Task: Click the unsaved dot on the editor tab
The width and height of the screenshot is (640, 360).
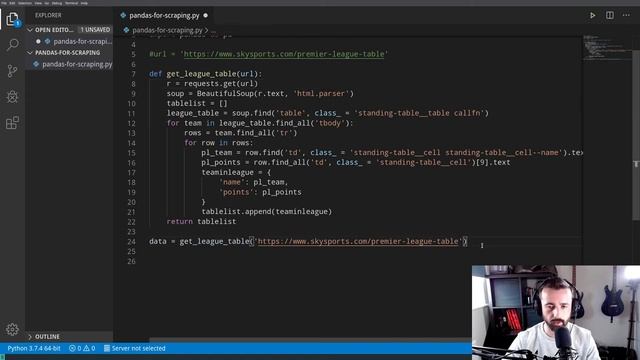Action: tap(205, 16)
